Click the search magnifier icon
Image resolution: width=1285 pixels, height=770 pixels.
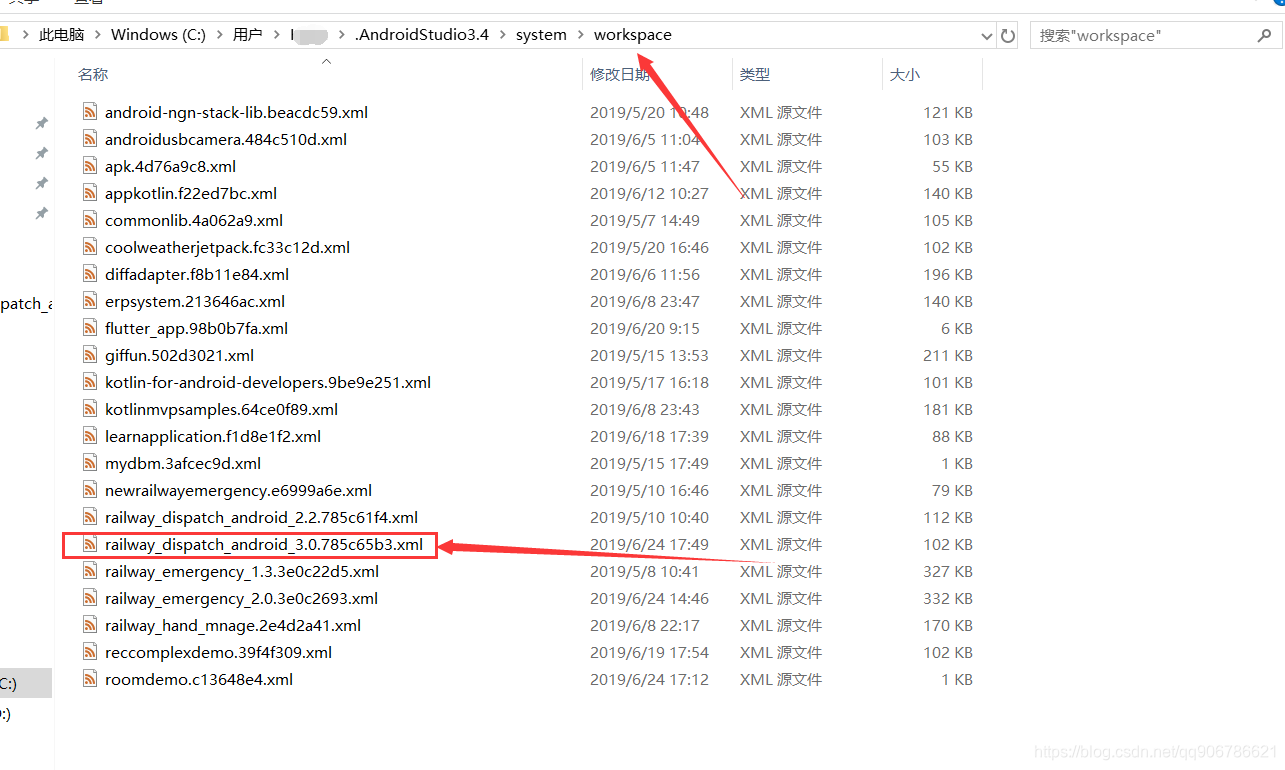1264,35
